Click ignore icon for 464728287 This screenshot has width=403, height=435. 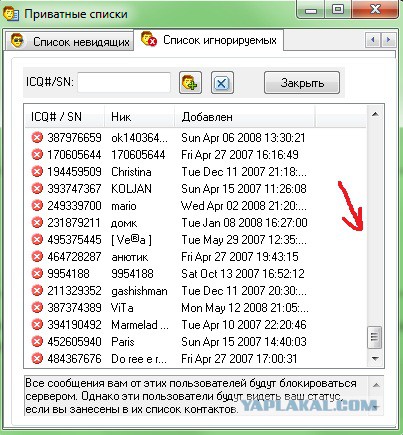[37, 256]
